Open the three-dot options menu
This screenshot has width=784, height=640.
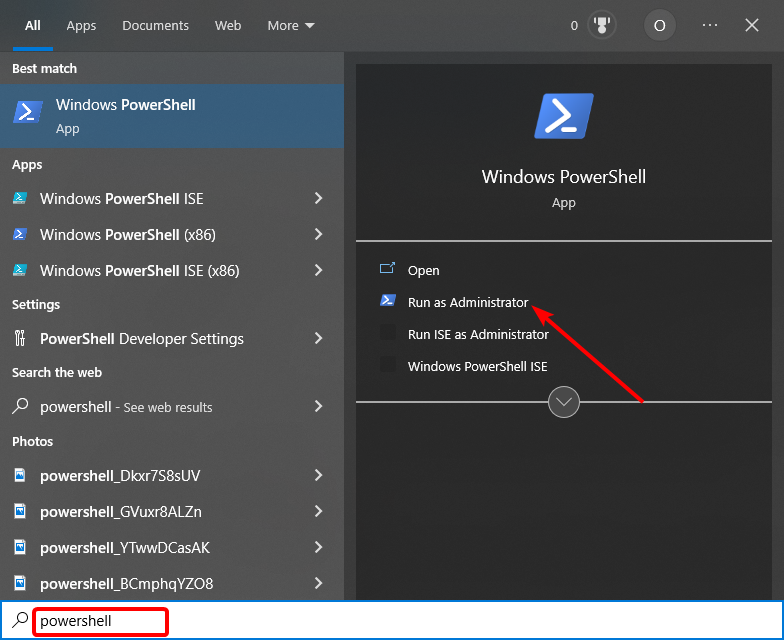(x=710, y=25)
